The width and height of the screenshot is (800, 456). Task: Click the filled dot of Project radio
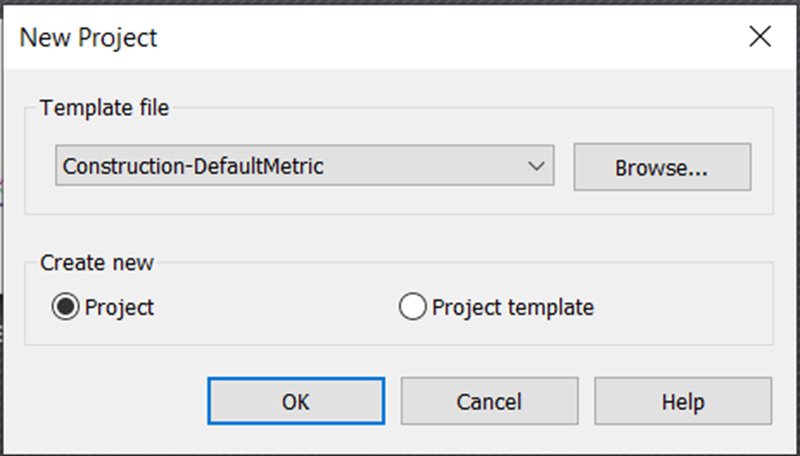(x=65, y=307)
